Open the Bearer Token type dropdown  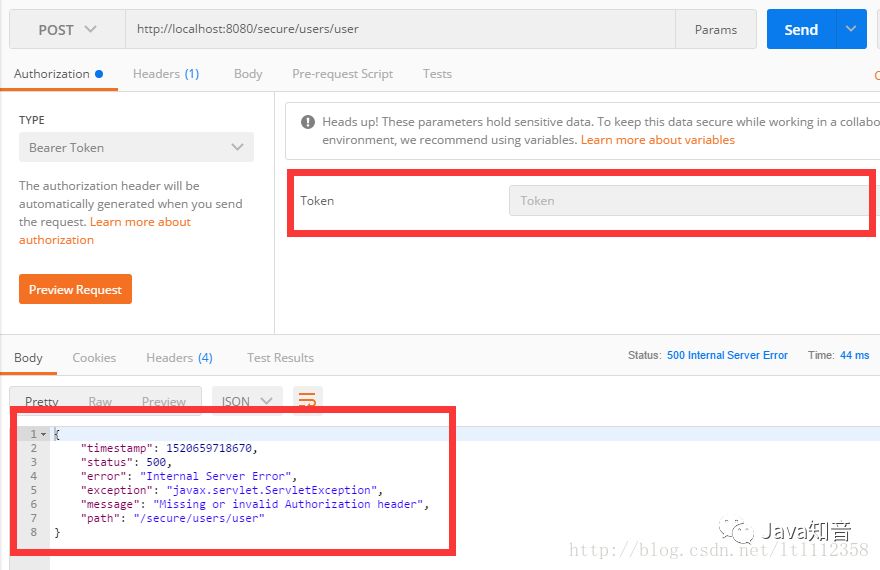click(x=136, y=148)
